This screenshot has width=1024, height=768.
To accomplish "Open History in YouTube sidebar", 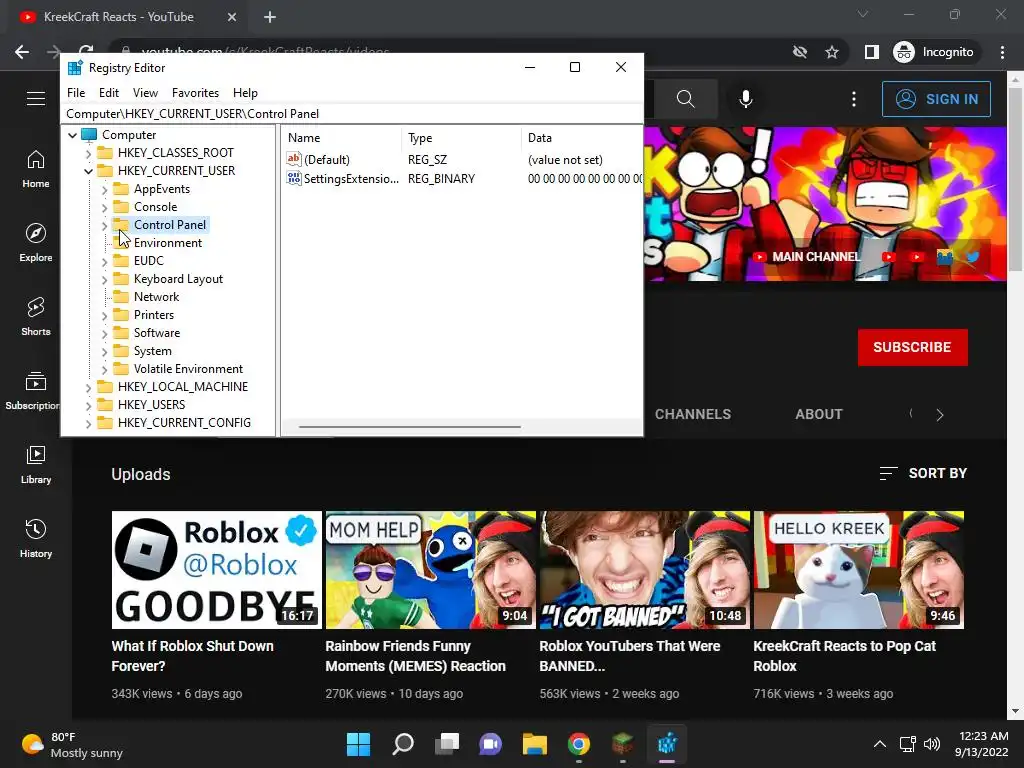I will tap(35, 539).
